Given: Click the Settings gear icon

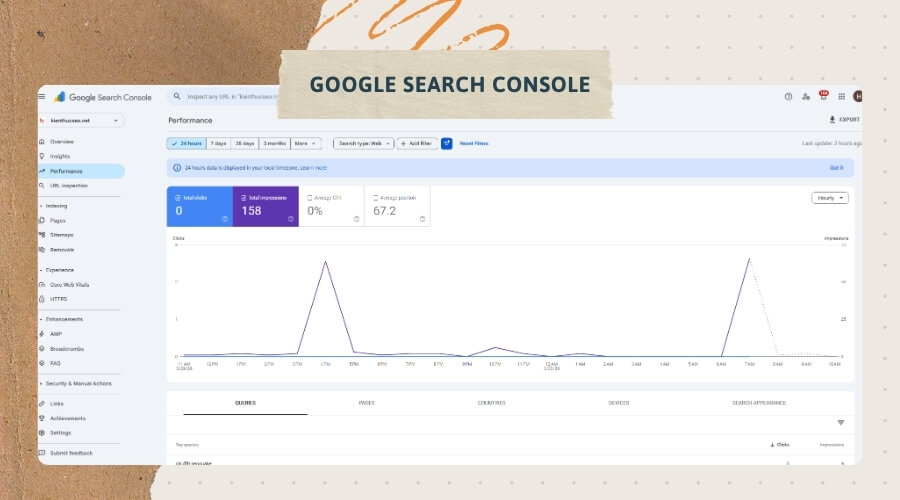Looking at the screenshot, I should coord(42,433).
